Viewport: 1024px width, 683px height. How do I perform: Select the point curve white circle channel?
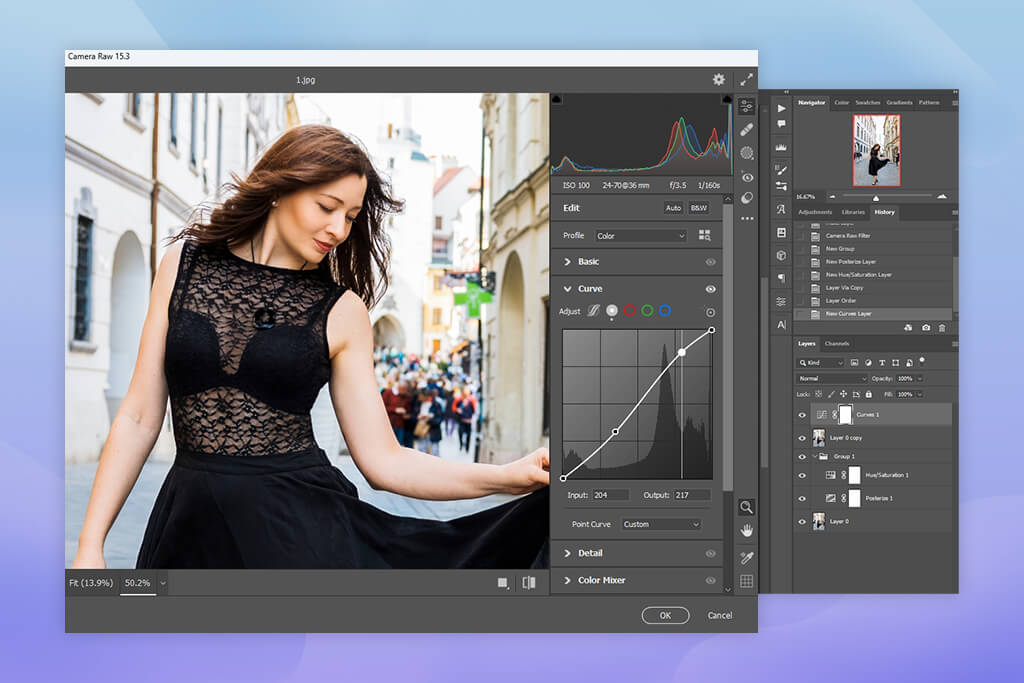pos(612,311)
